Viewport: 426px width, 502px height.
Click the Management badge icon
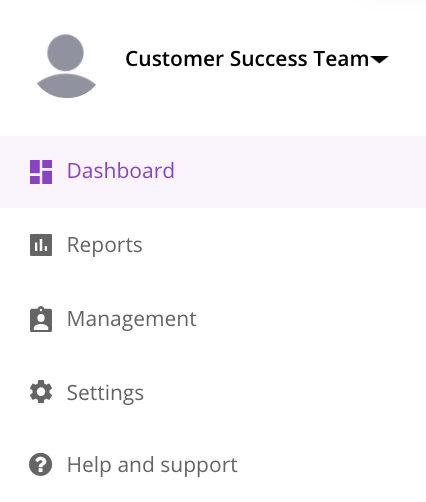pos(41,319)
